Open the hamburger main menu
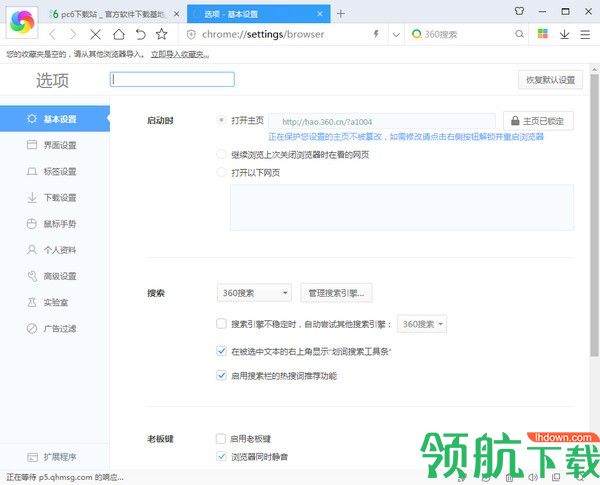 [x=585, y=34]
